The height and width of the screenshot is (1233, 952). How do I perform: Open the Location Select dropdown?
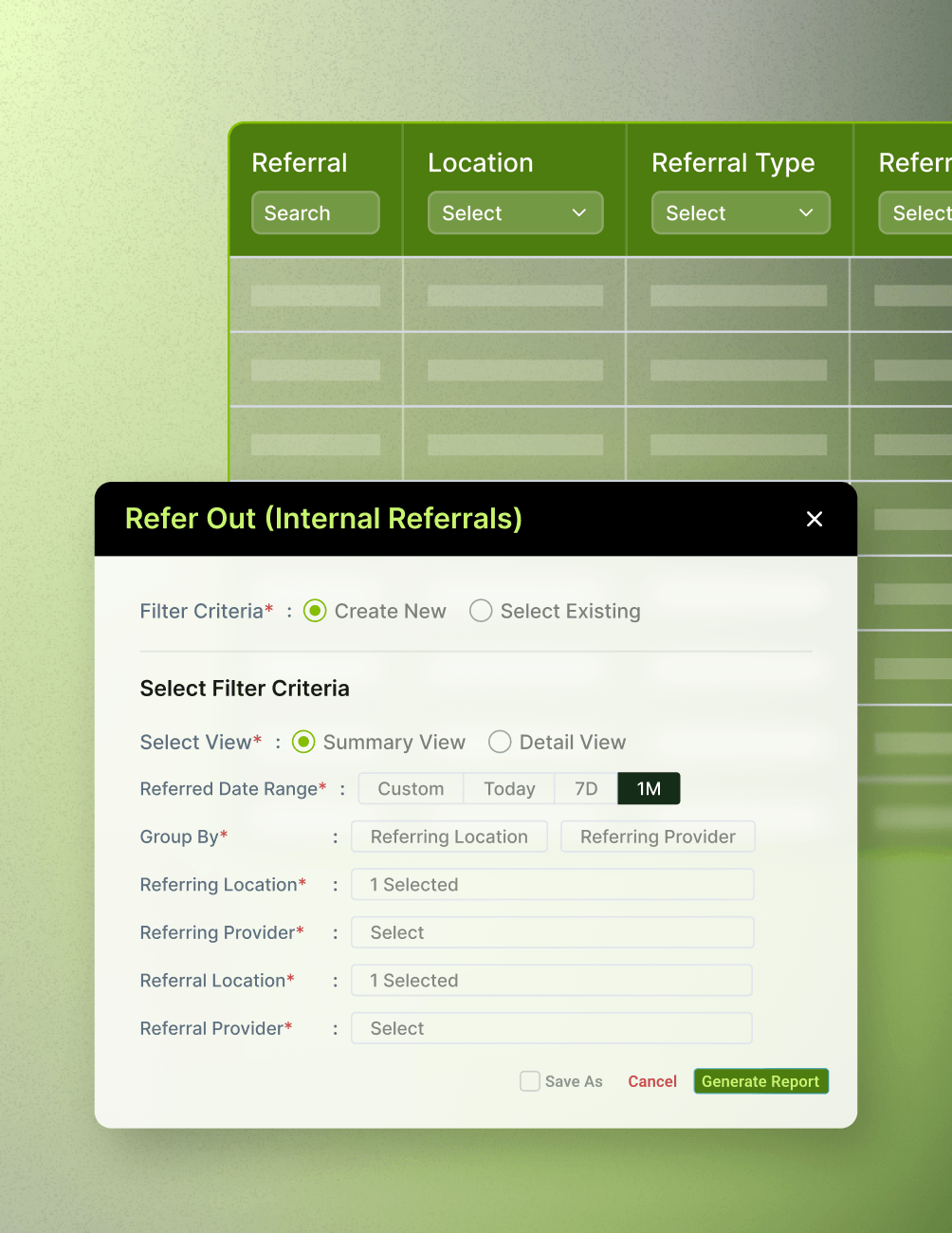pyautogui.click(x=516, y=213)
